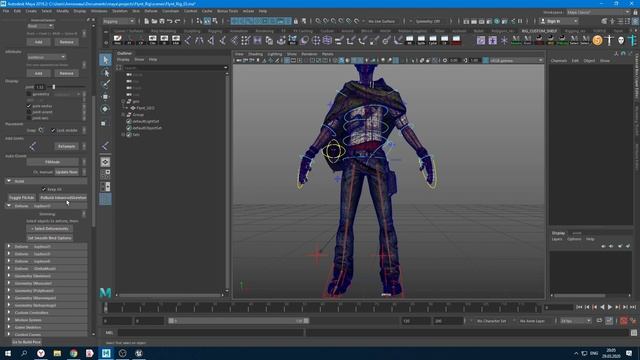Click the Toggle Fit/Adv button
Viewport: 640px width, 360px height.
pyautogui.click(x=22, y=198)
